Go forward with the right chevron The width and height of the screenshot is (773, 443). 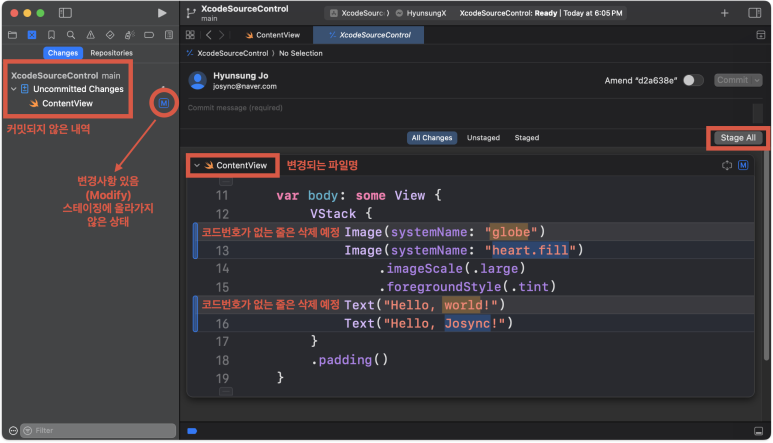coord(221,35)
